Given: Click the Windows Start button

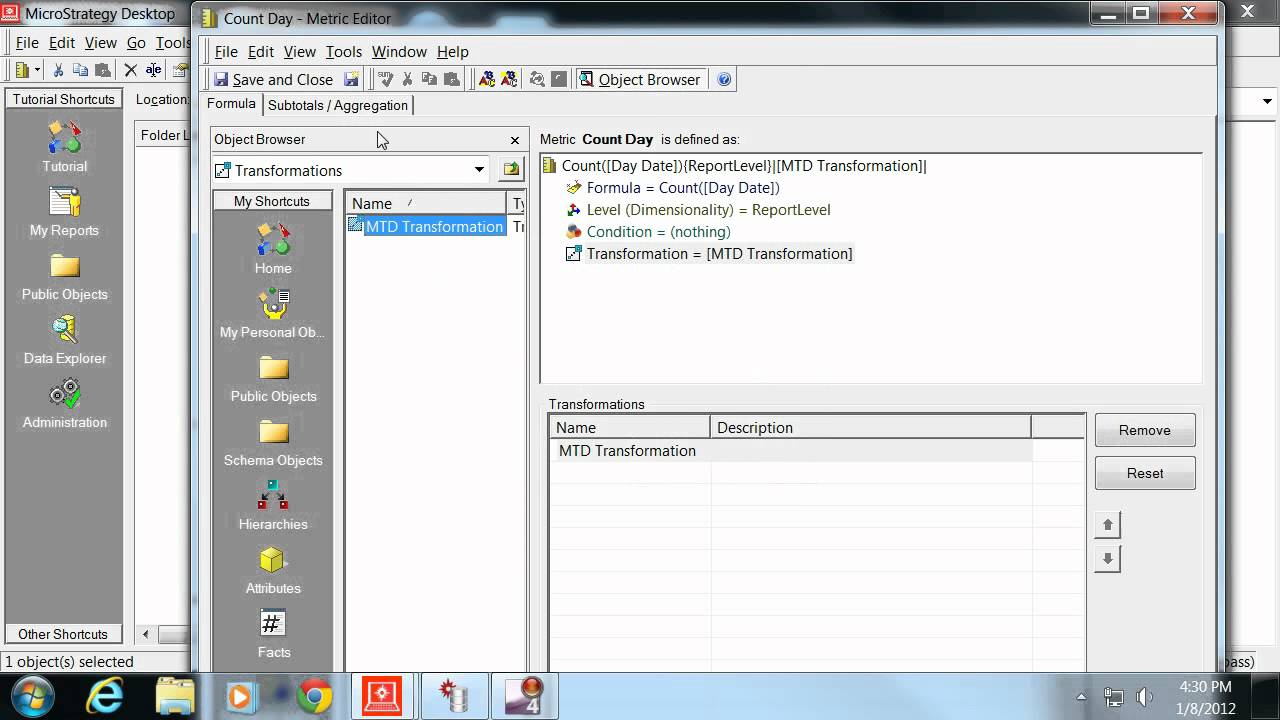Looking at the screenshot, I should point(33,696).
